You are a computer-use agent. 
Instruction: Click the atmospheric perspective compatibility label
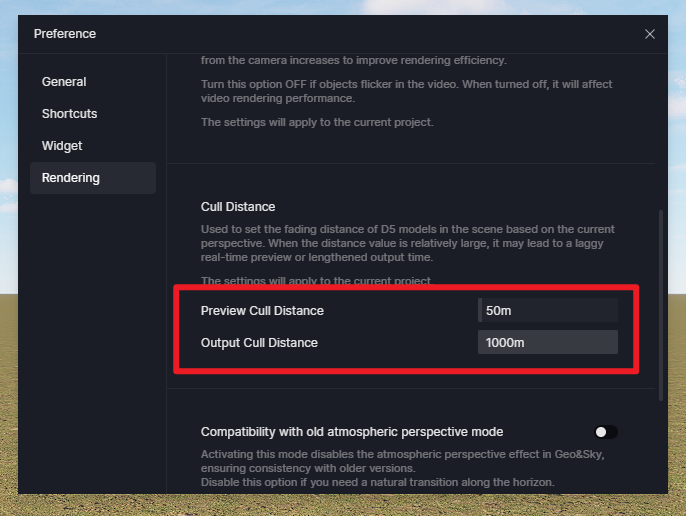352,432
